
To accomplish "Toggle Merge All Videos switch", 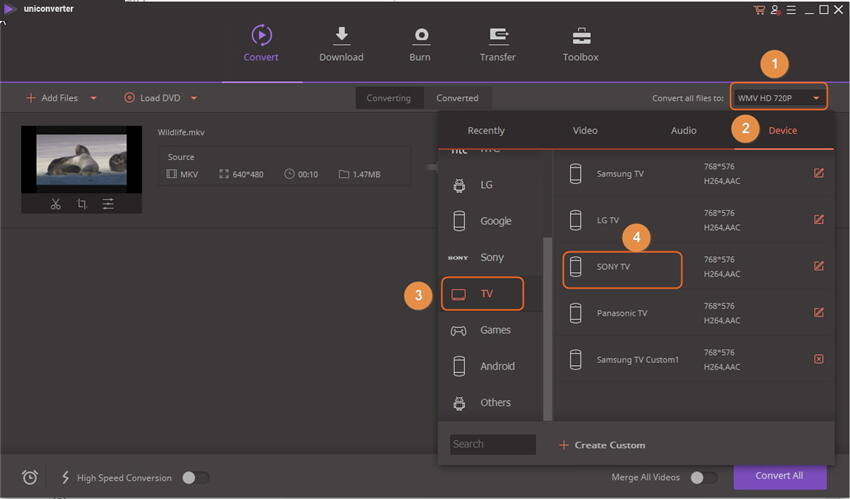I will [704, 477].
